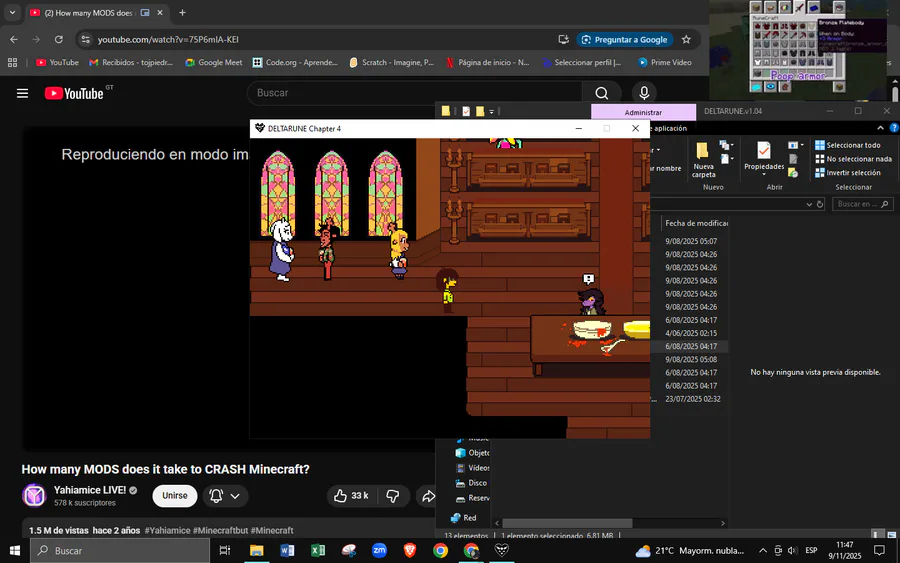Image resolution: width=900 pixels, height=563 pixels.
Task: Open the Code.org bookmark
Action: [295, 63]
